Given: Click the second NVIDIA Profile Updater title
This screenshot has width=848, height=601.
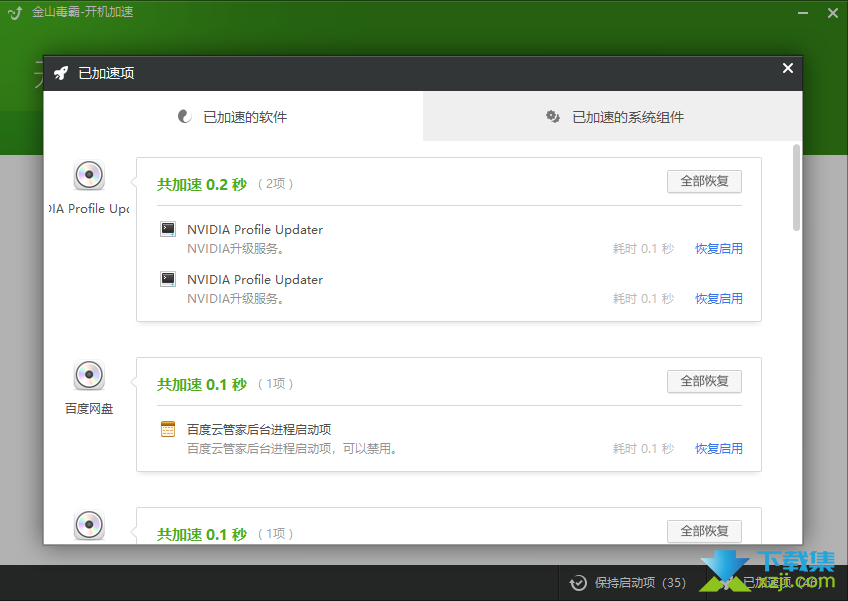Looking at the screenshot, I should click(255, 279).
